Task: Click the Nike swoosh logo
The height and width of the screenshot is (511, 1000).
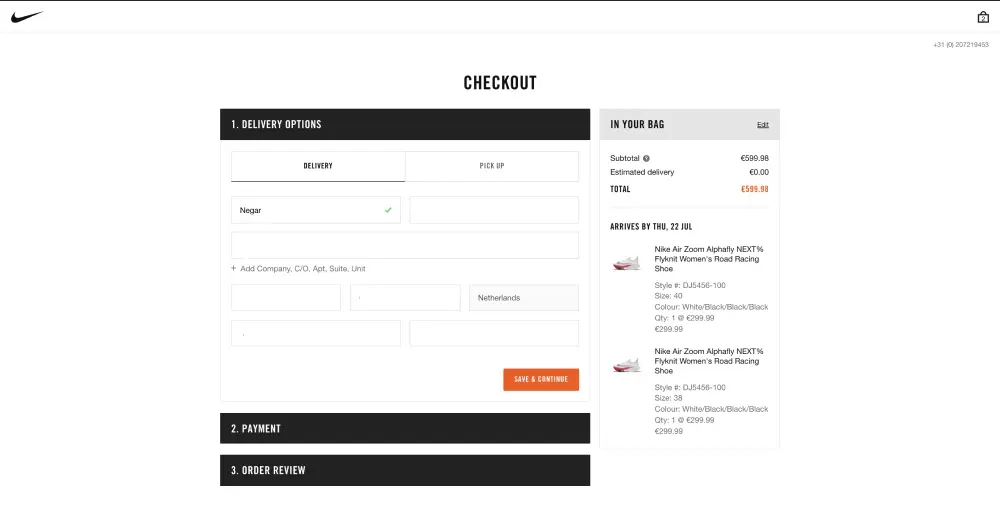Action: coord(27,17)
